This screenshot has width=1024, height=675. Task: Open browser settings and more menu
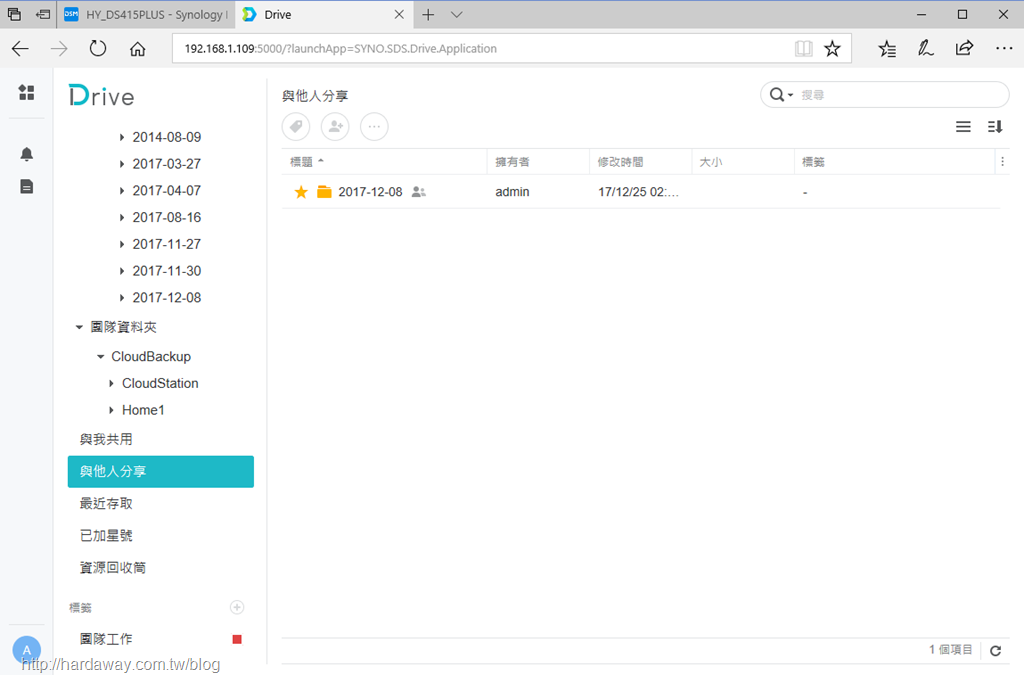coord(1004,48)
